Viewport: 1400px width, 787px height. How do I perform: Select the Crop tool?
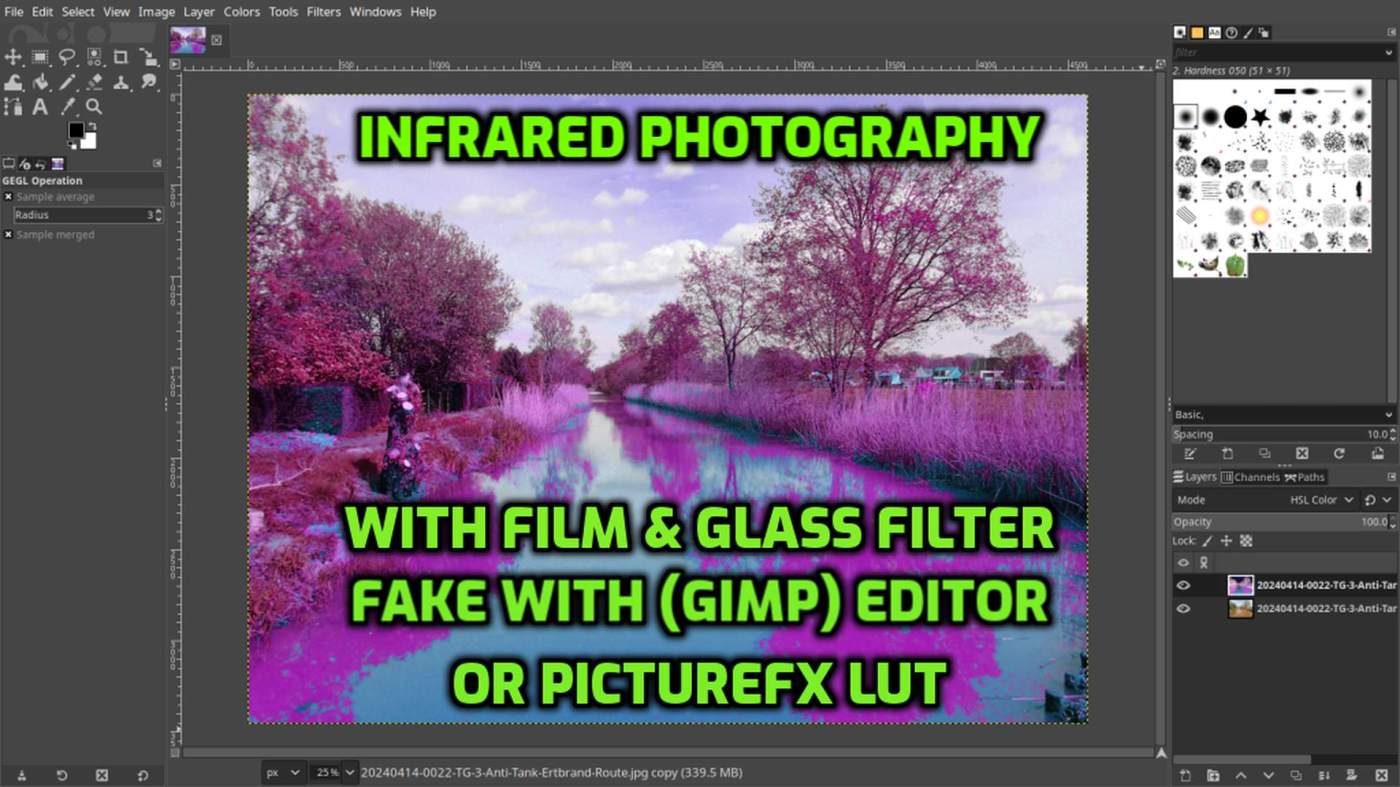pos(121,57)
